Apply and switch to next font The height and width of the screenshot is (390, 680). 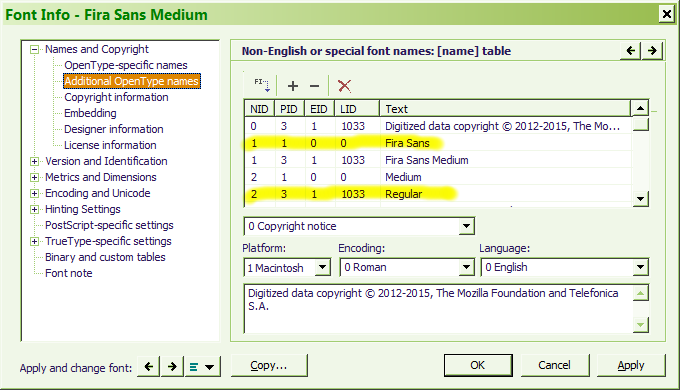172,367
